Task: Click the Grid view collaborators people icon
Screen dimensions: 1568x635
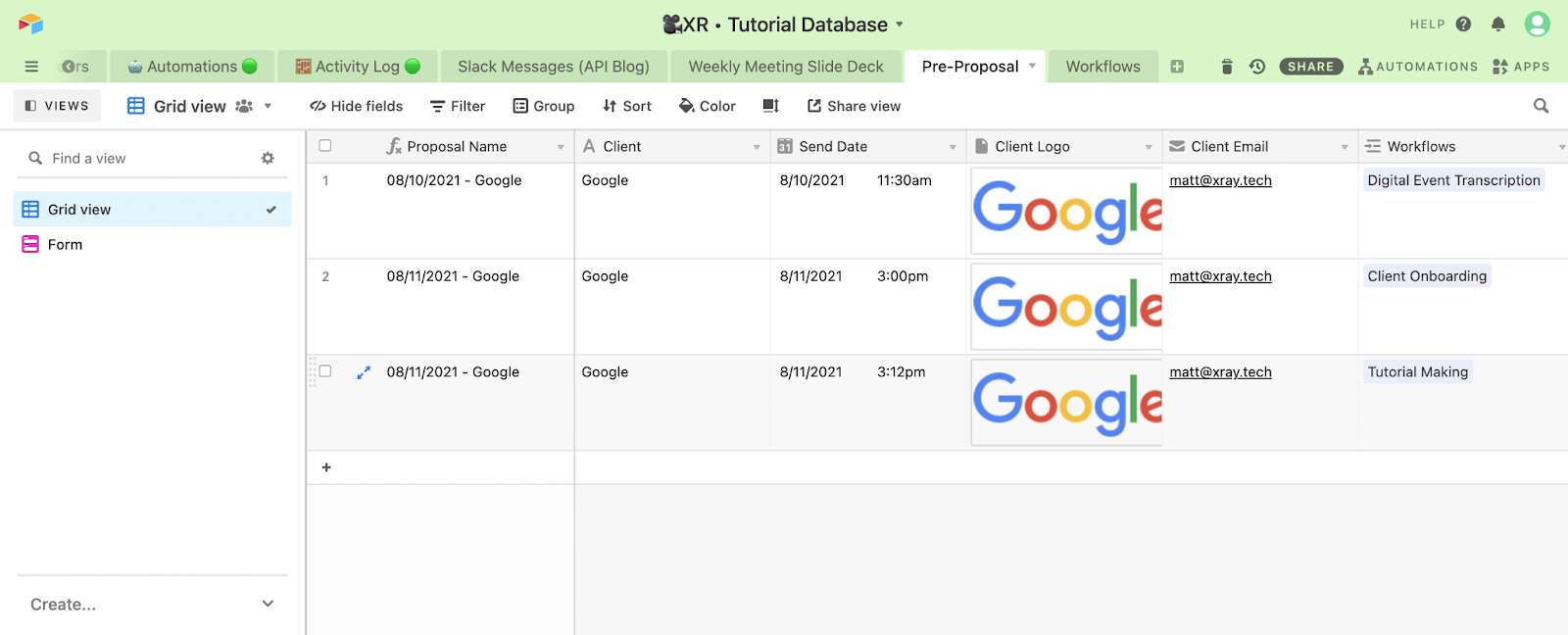Action: click(244, 106)
